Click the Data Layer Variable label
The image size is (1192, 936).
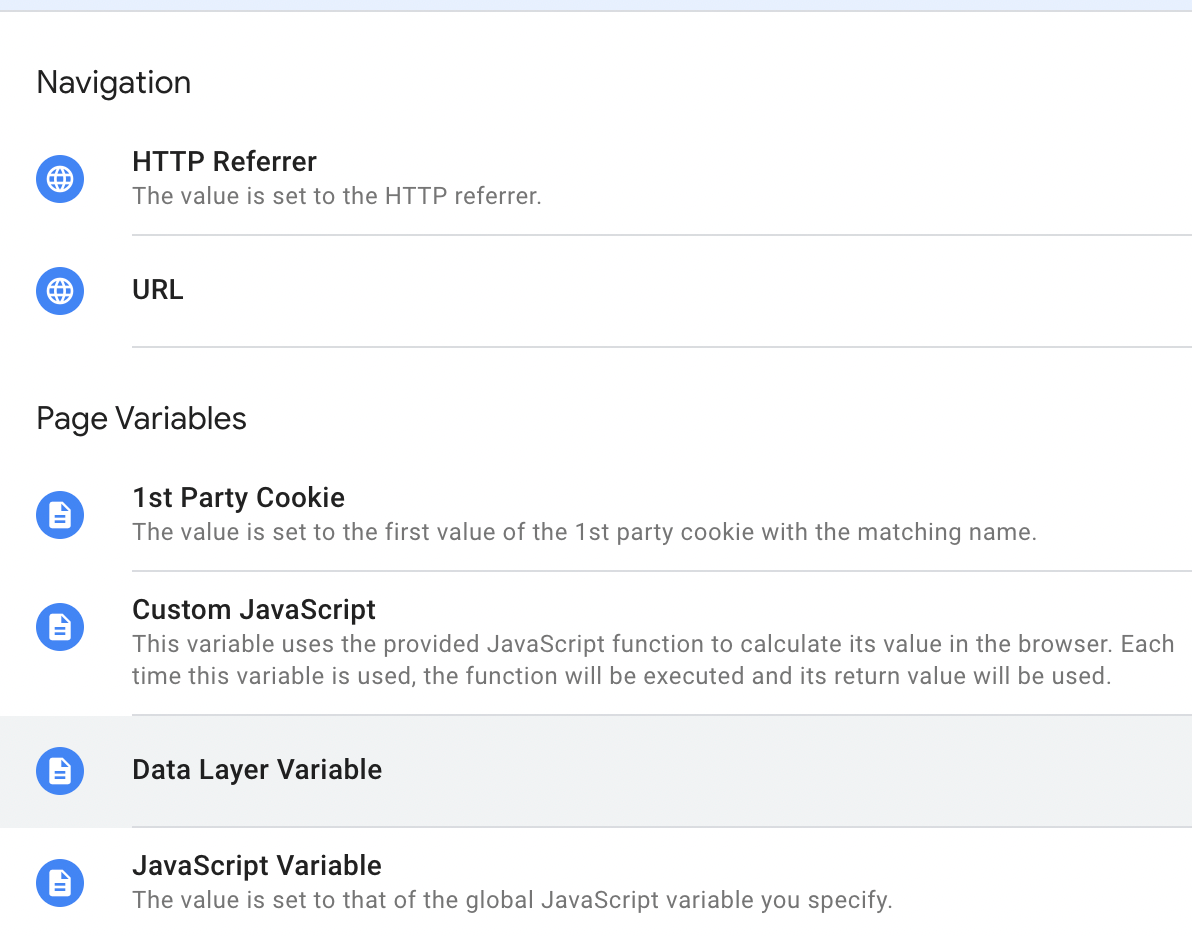click(257, 769)
